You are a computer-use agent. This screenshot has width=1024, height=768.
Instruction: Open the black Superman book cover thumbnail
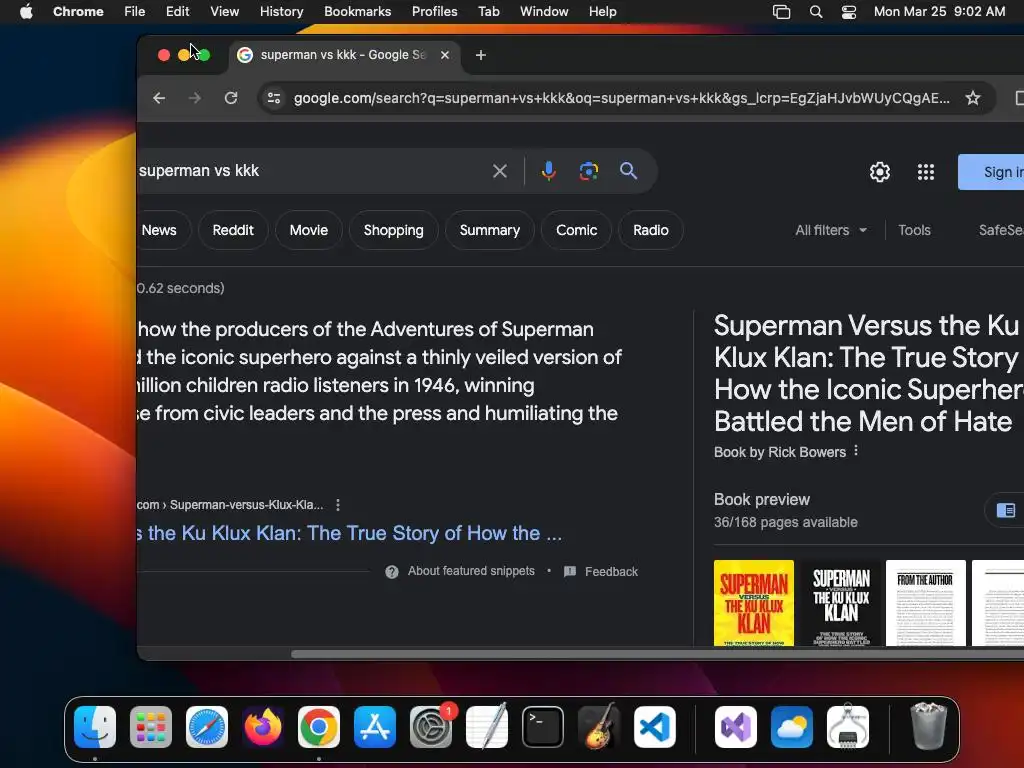point(840,603)
